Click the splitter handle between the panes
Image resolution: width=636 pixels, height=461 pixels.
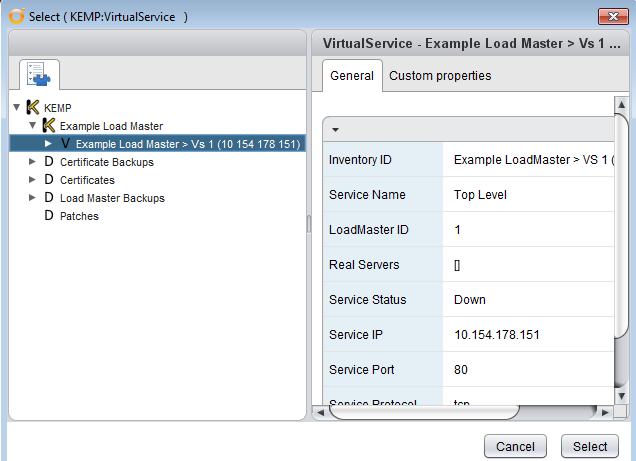[309, 224]
